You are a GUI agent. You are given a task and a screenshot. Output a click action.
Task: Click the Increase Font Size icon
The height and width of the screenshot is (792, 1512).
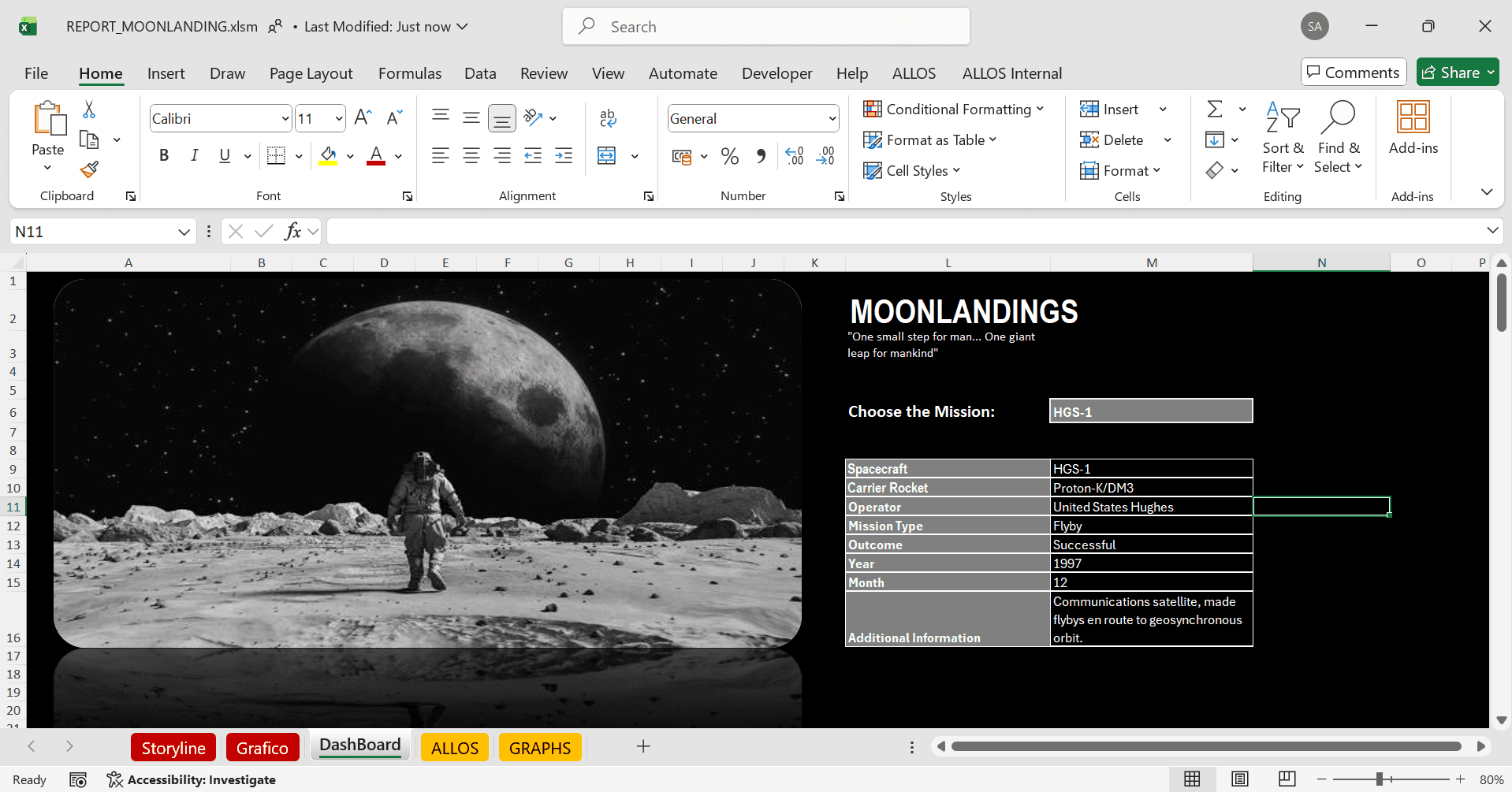[363, 118]
